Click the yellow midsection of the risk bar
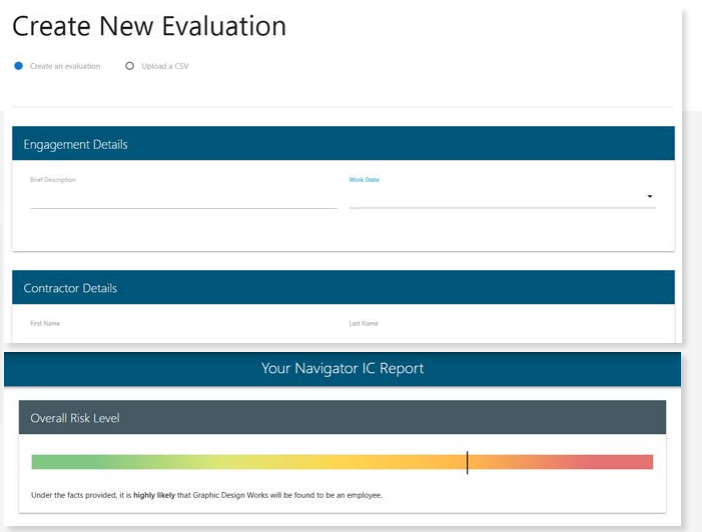The height and width of the screenshot is (532, 702). pos(300,462)
